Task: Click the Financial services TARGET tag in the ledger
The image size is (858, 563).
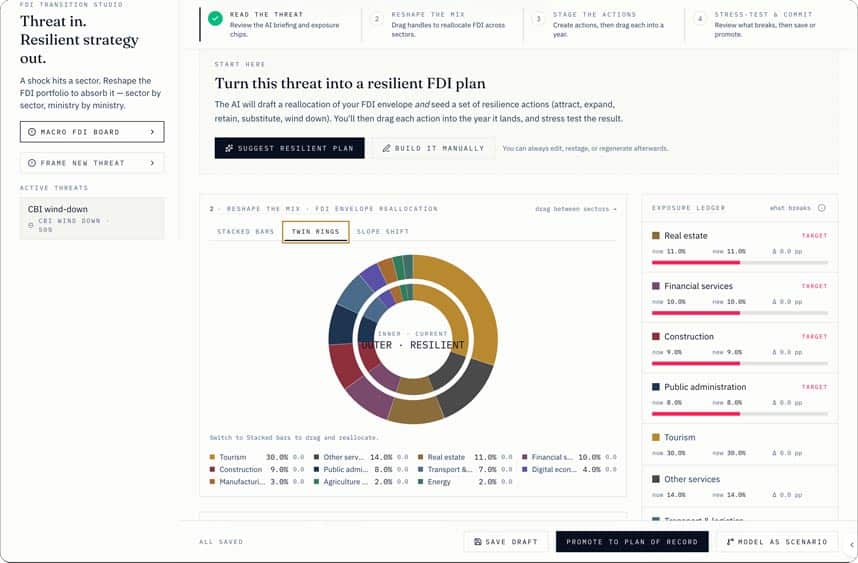Action: pyautogui.click(x=814, y=286)
